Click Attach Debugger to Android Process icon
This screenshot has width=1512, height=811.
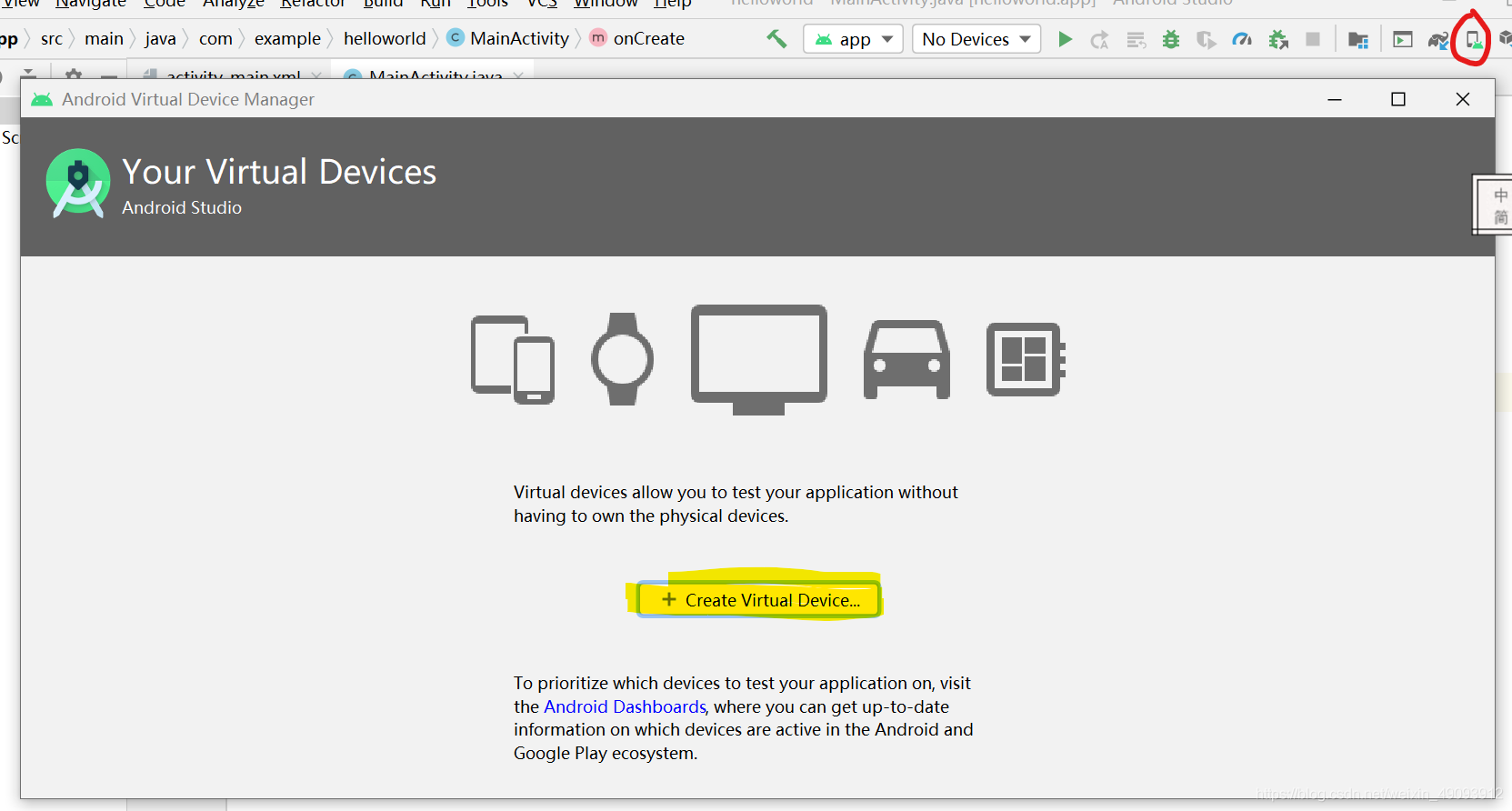coord(1278,39)
